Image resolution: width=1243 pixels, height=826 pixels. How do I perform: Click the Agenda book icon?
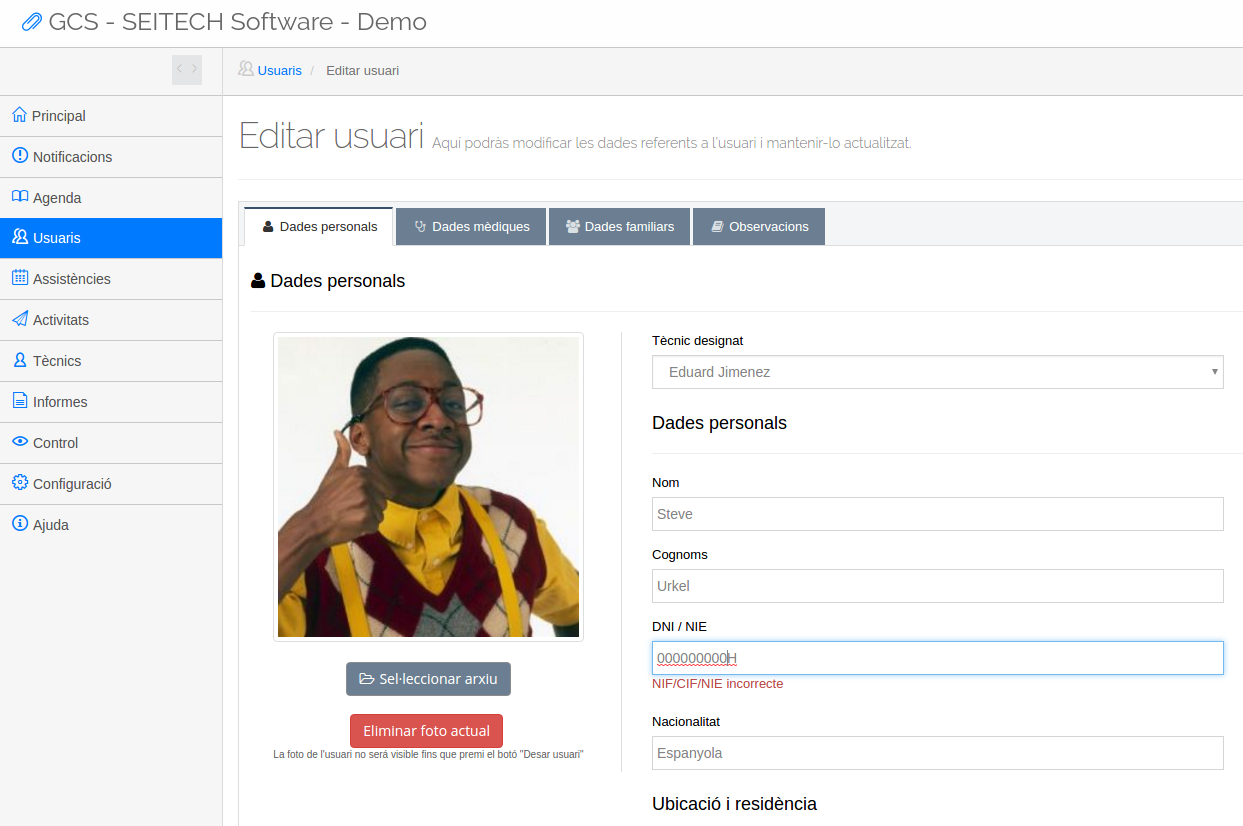click(x=20, y=197)
